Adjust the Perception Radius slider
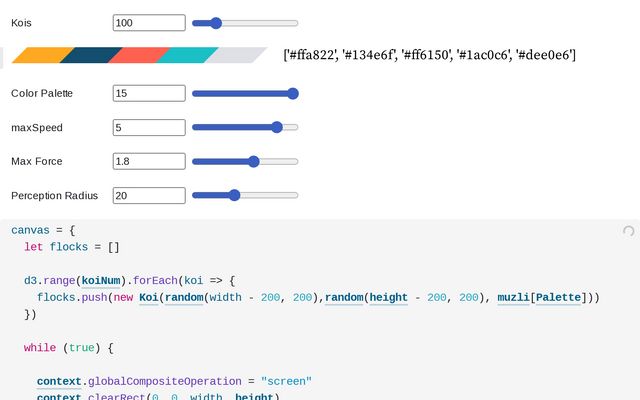Screen dimensions: 640x400 (x=245, y=196)
